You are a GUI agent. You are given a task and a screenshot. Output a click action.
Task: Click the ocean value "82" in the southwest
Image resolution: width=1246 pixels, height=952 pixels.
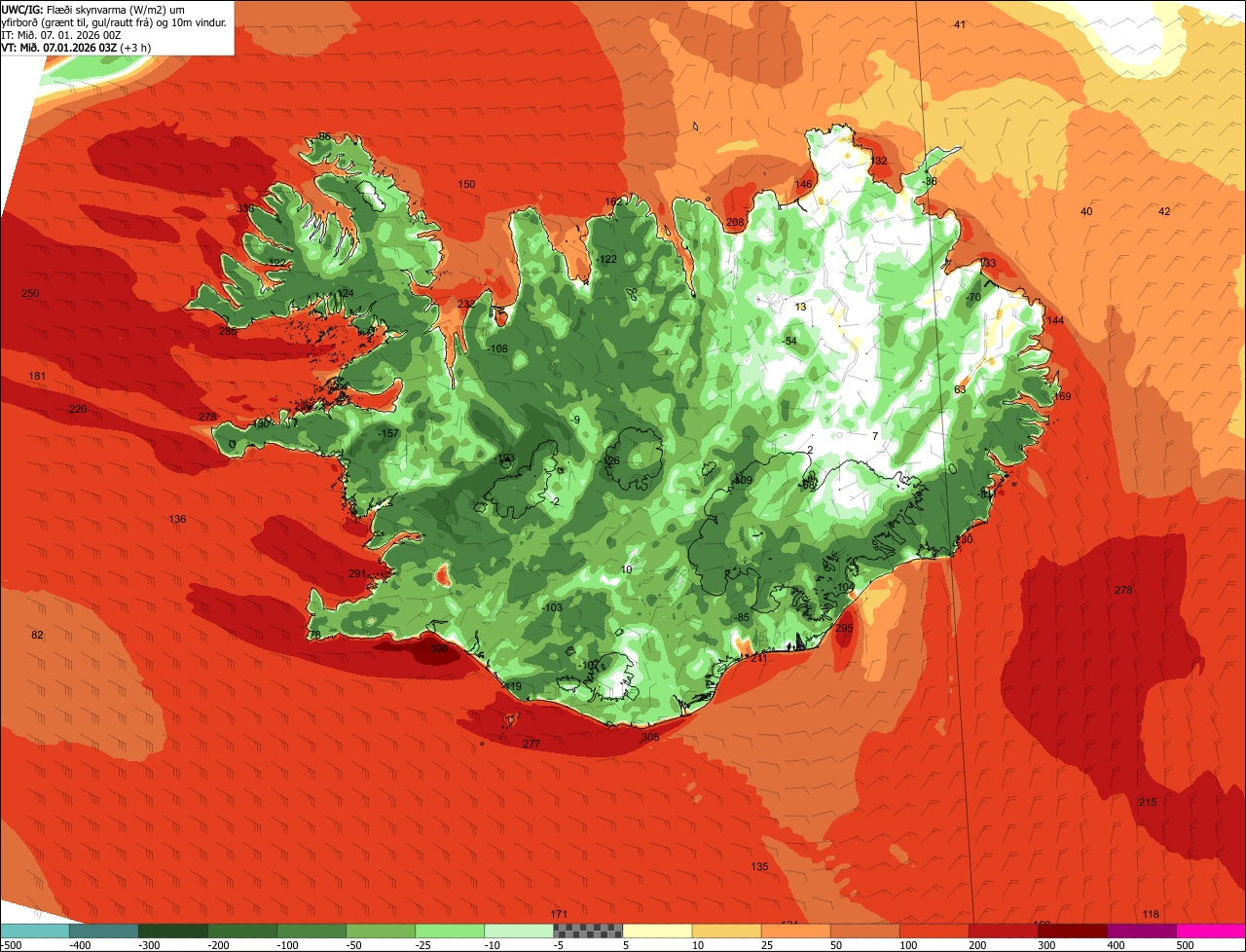click(38, 635)
